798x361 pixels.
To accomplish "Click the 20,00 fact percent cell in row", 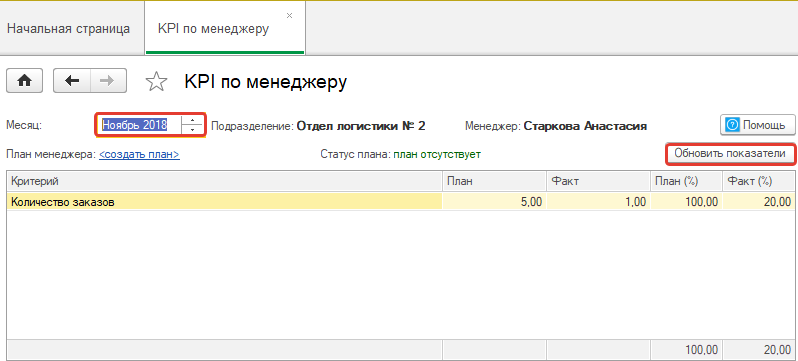I will point(759,202).
